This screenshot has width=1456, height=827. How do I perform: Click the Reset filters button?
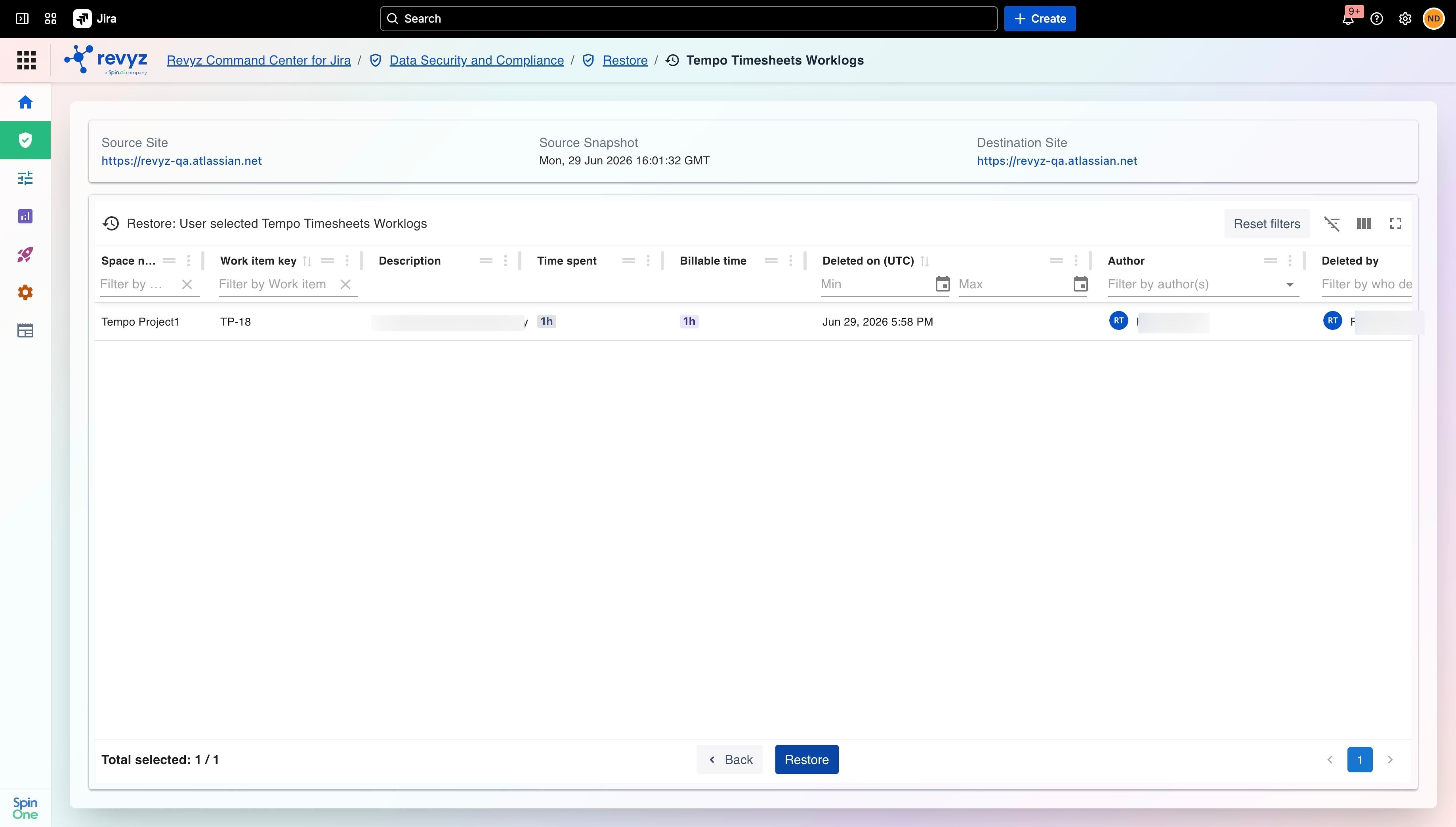pos(1267,224)
